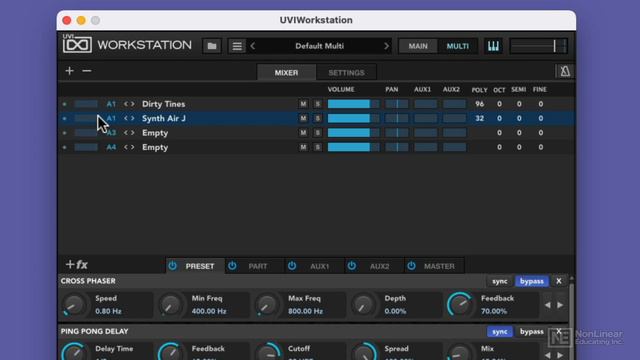
Task: Go to next Cross Phaser preset arrow
Action: (560, 305)
